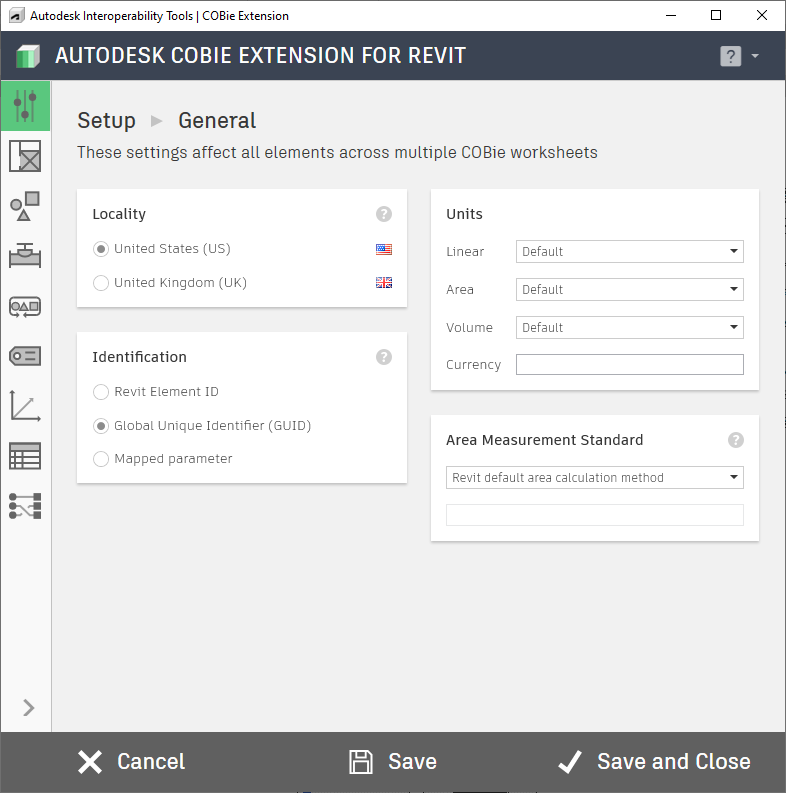786x793 pixels.
Task: Show Identification help tooltip icon
Action: pos(384,357)
